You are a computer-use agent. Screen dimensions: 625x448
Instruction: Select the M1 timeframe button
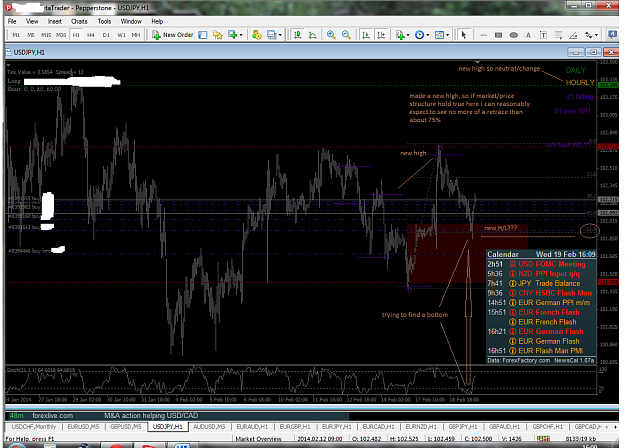(16, 35)
